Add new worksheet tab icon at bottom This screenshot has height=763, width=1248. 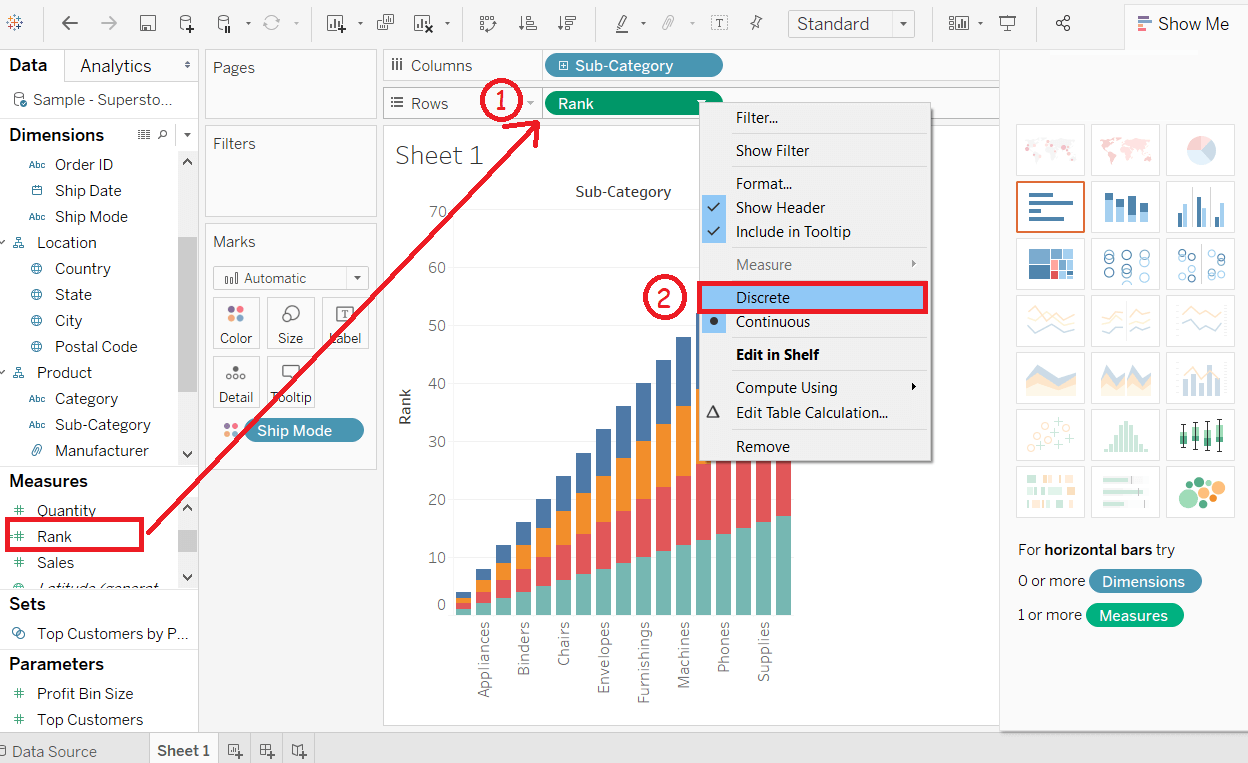pos(235,750)
